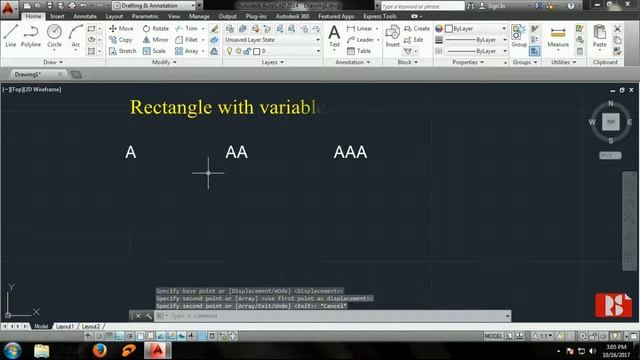Viewport: 640px width, 360px height.
Task: Insert a Table
Action: [359, 51]
